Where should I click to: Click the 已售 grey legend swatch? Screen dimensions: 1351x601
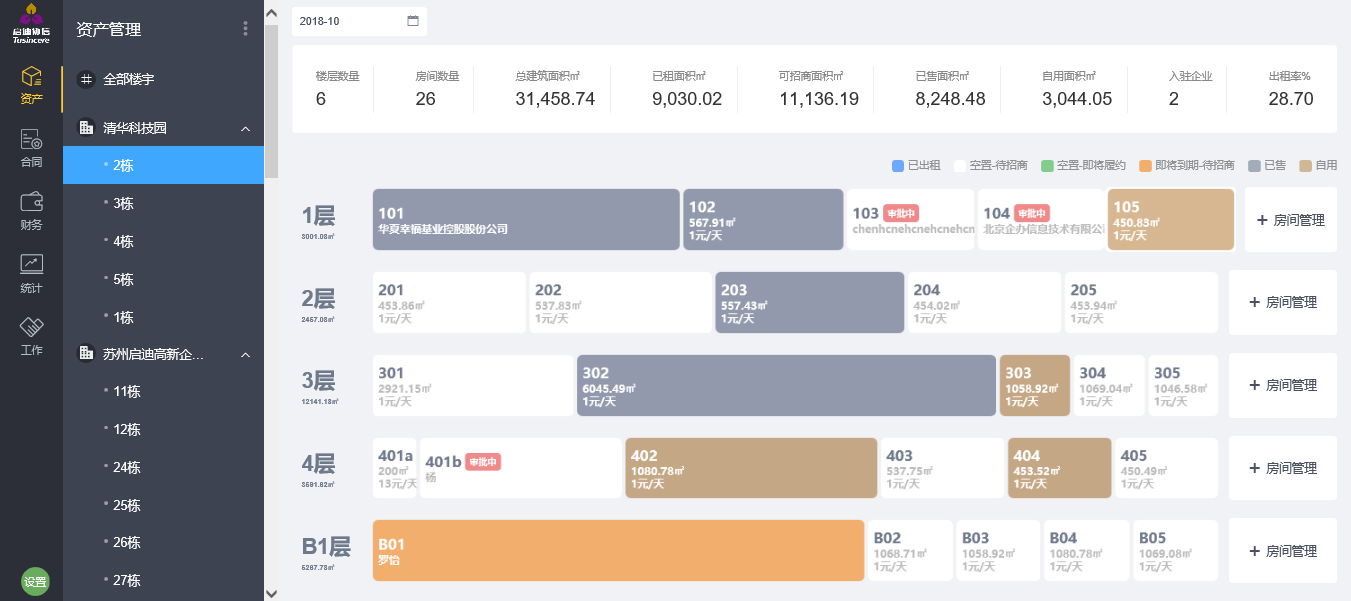tap(1255, 165)
